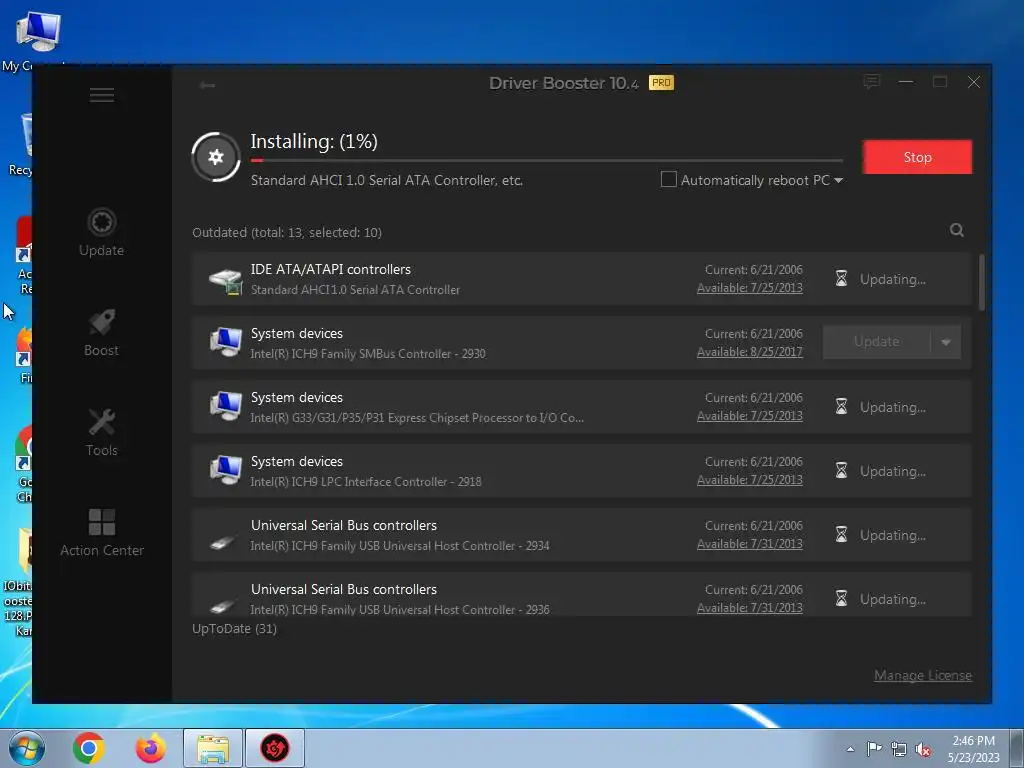1024x768 pixels.
Task: Open the Manage License link
Action: point(923,675)
